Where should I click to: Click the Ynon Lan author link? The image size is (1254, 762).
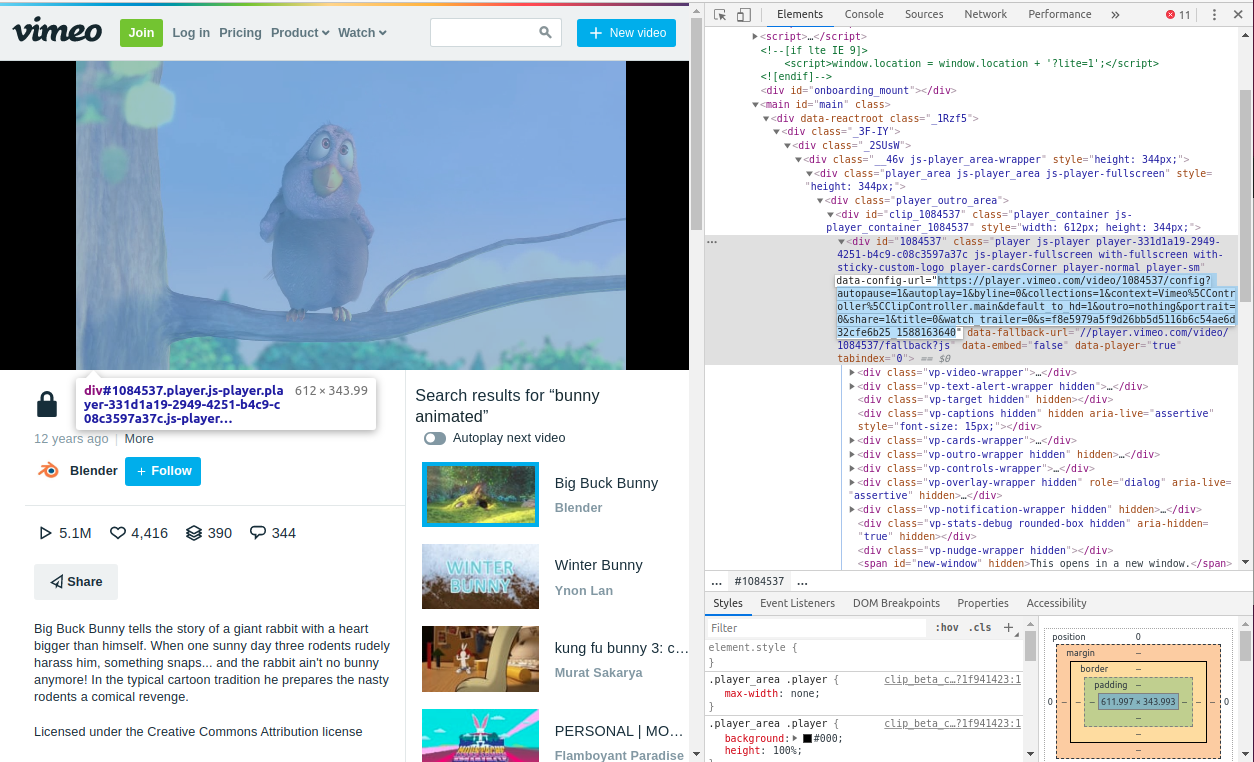click(x=584, y=591)
